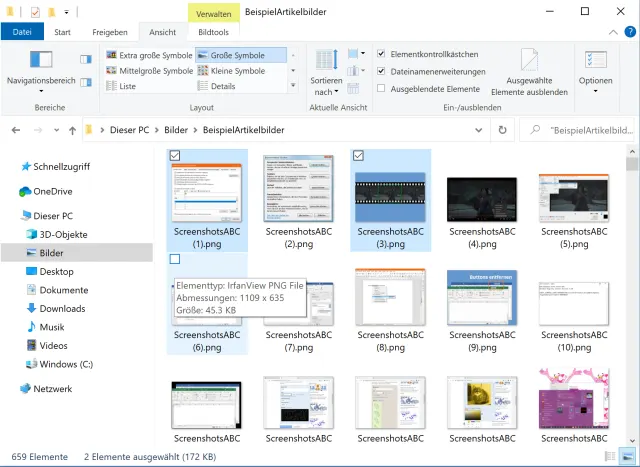Switch to the Bildtools ribbon tab
The height and width of the screenshot is (467, 640).
(212, 32)
